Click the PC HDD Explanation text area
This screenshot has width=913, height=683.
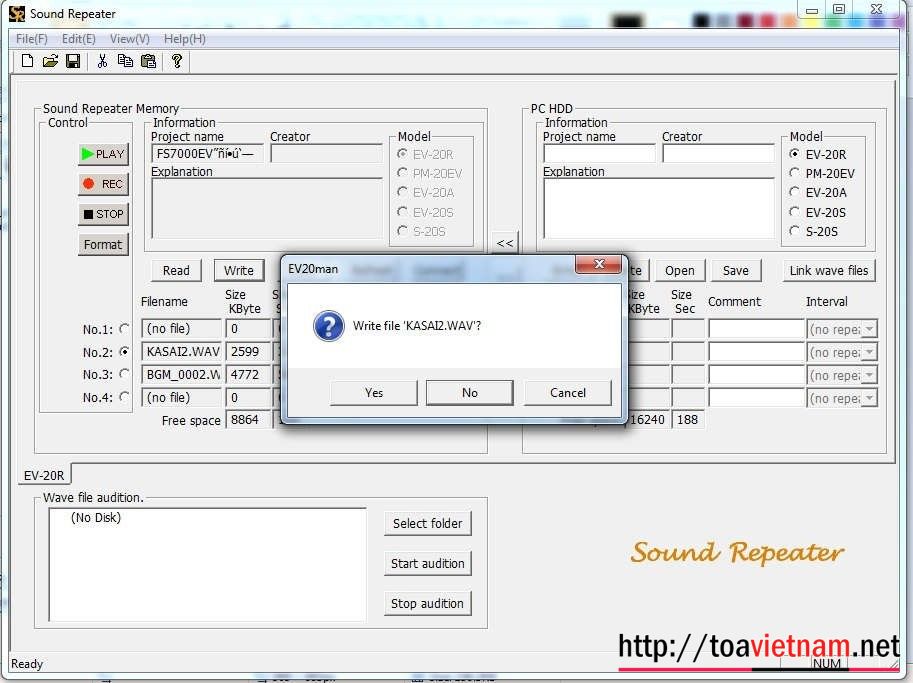tap(659, 208)
